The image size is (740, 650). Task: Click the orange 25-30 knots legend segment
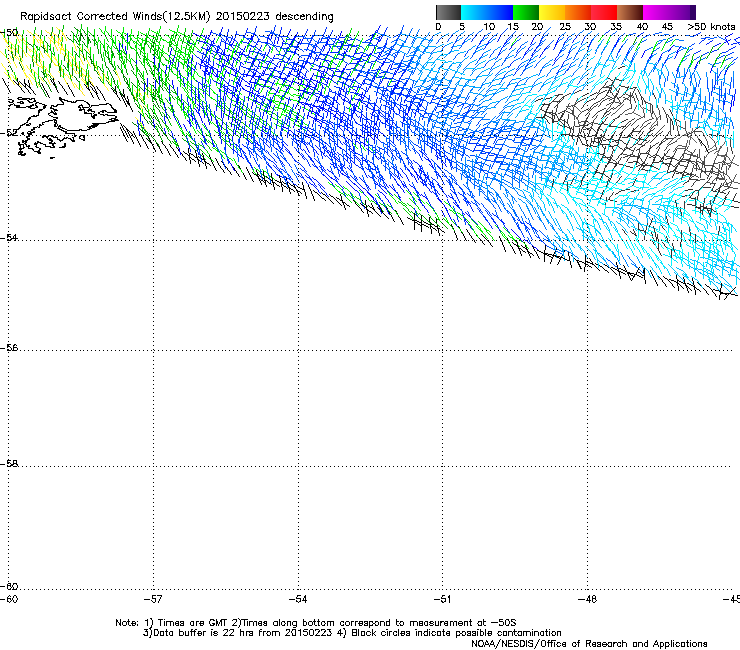578,12
